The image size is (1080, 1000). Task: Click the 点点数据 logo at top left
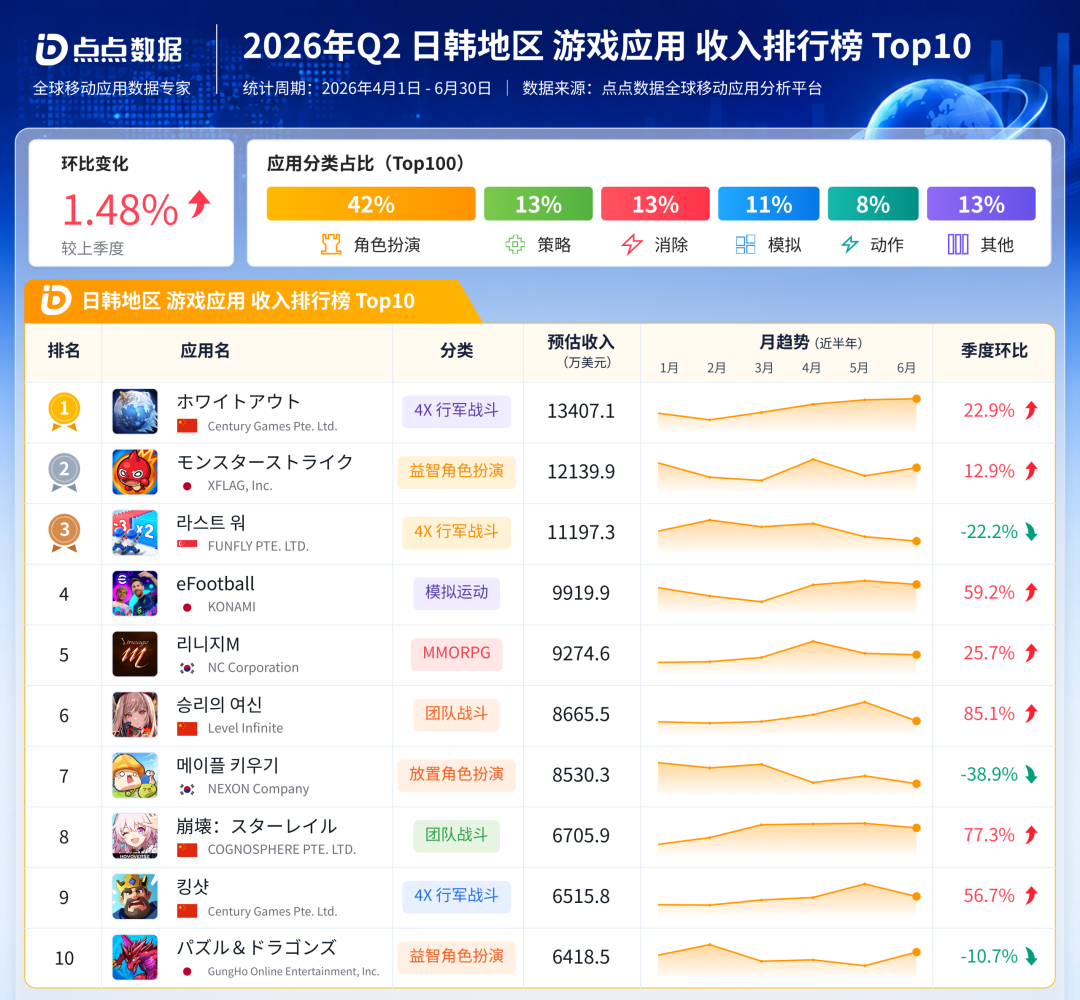[x=109, y=50]
